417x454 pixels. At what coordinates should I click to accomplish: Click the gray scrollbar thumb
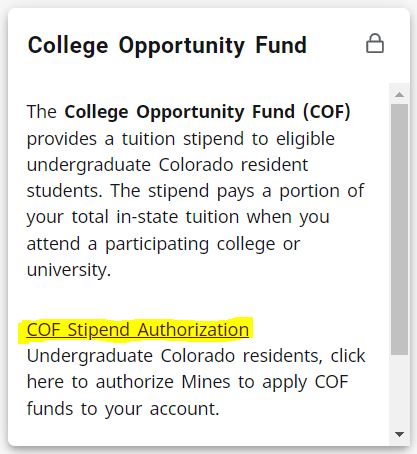pyautogui.click(x=399, y=229)
